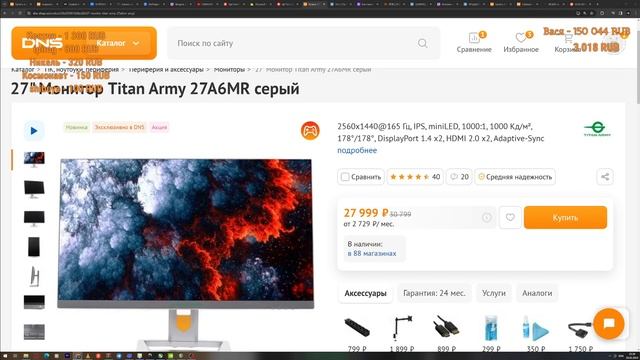Click the Акция badge

159,127
